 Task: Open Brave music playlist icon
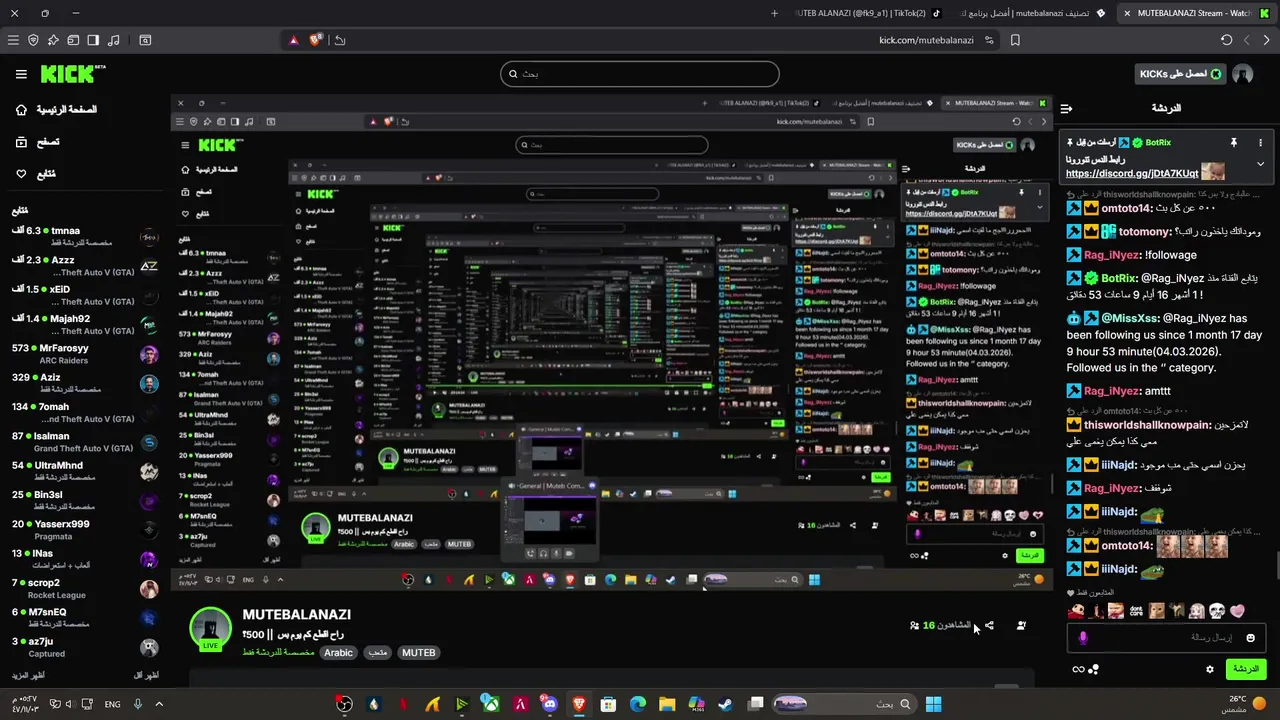pyautogui.click(x=113, y=40)
